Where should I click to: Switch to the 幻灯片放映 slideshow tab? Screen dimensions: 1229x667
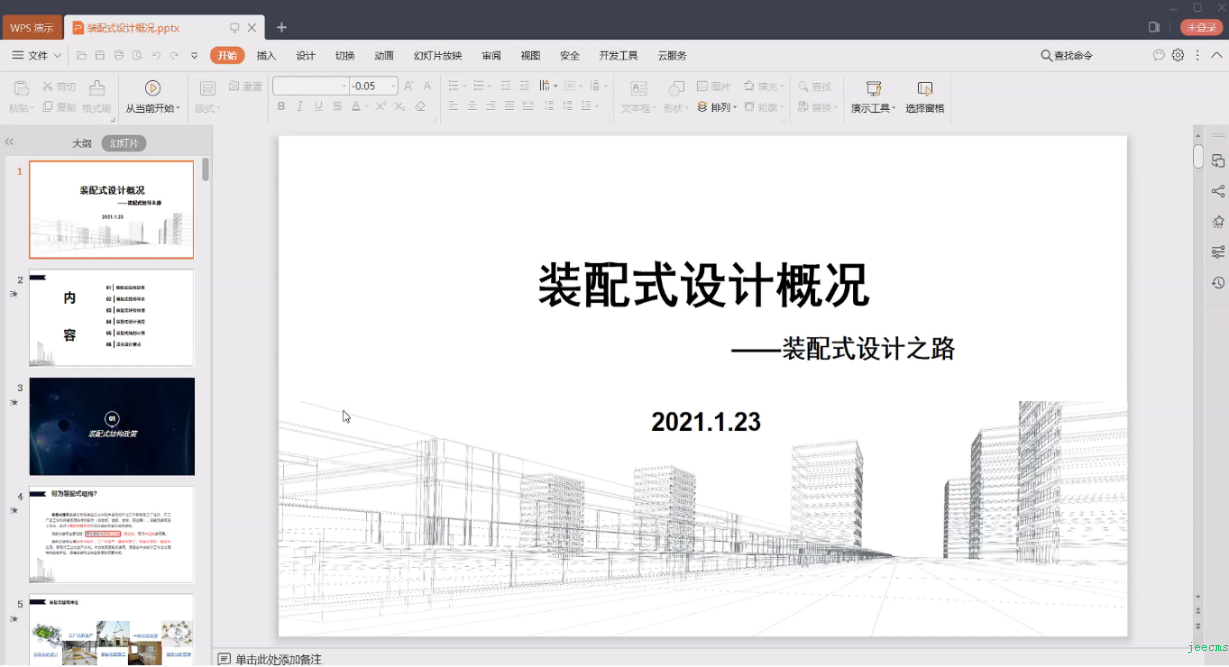(x=437, y=56)
